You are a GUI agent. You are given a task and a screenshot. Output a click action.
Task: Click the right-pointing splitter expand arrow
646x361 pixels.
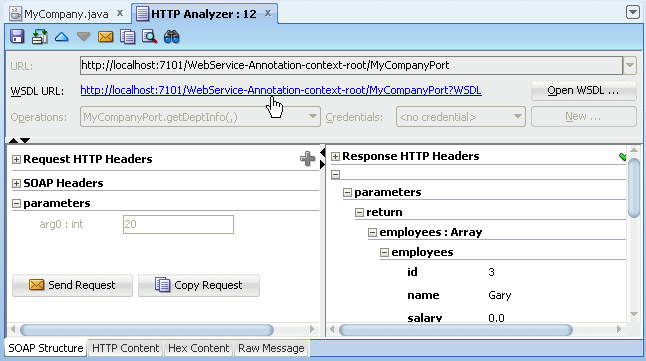tap(323, 165)
